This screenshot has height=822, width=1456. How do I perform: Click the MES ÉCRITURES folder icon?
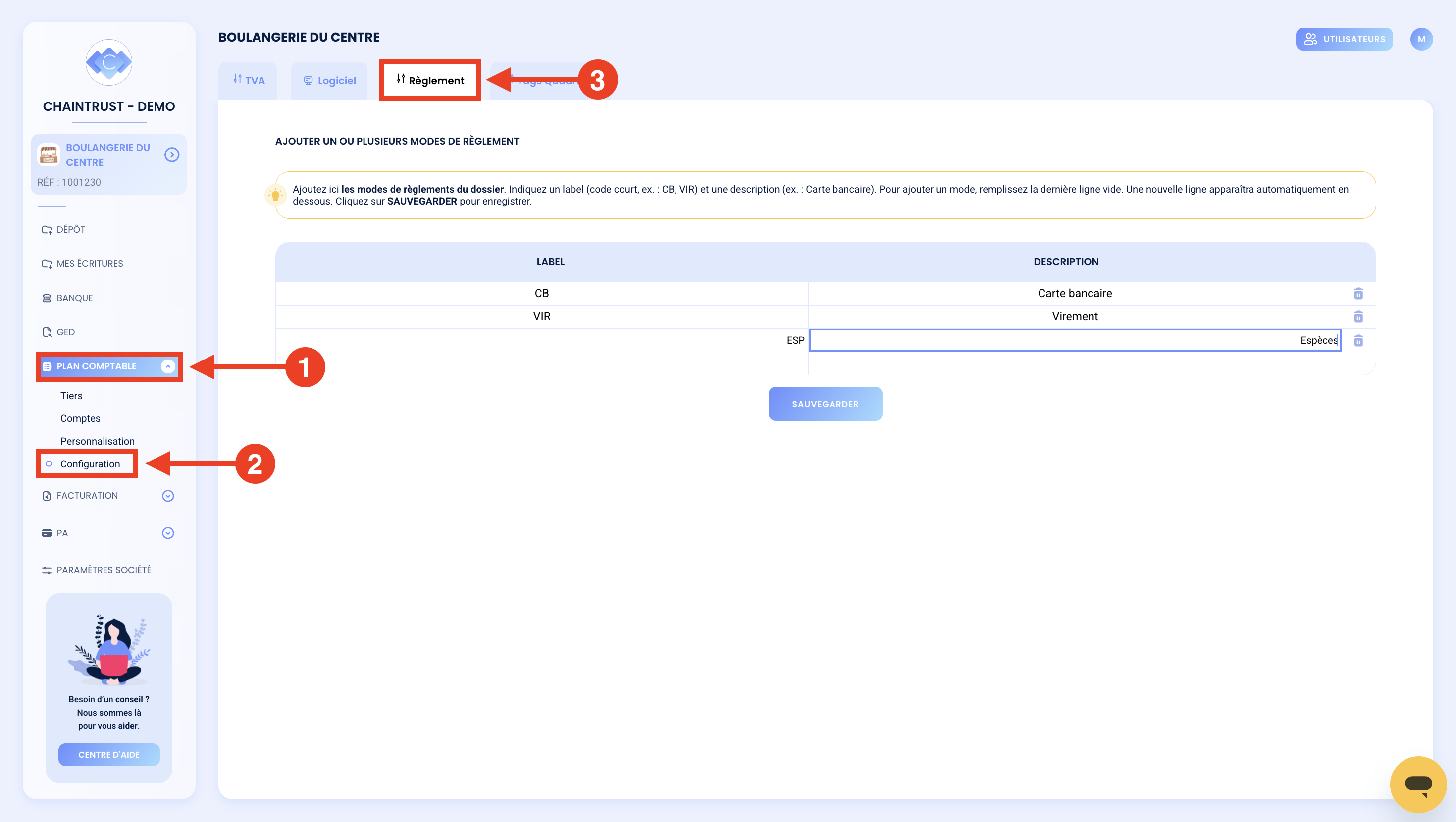pyautogui.click(x=47, y=263)
